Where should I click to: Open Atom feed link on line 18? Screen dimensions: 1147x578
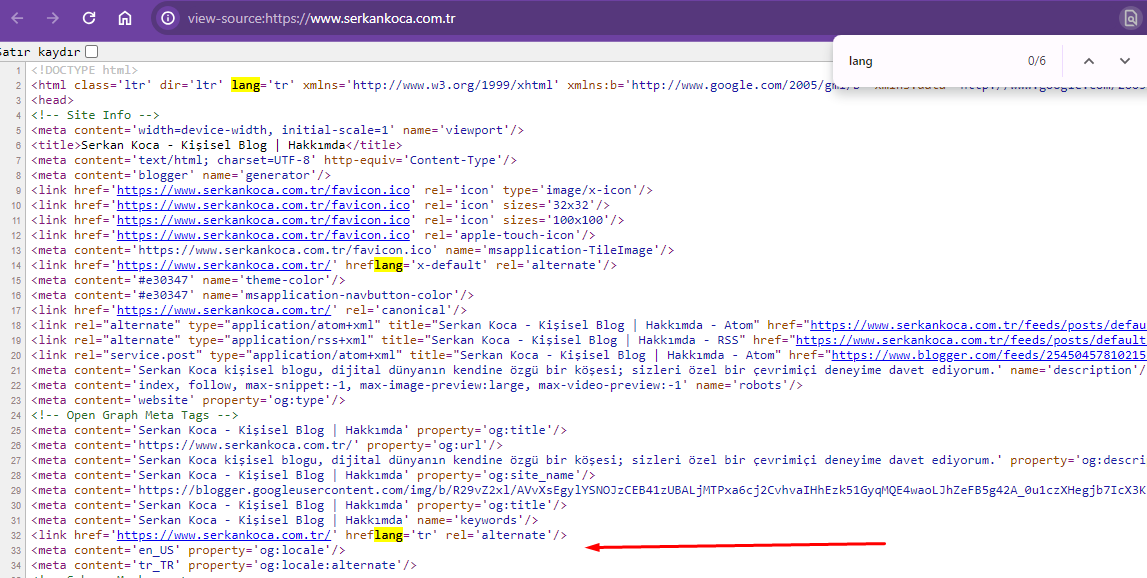[979, 325]
